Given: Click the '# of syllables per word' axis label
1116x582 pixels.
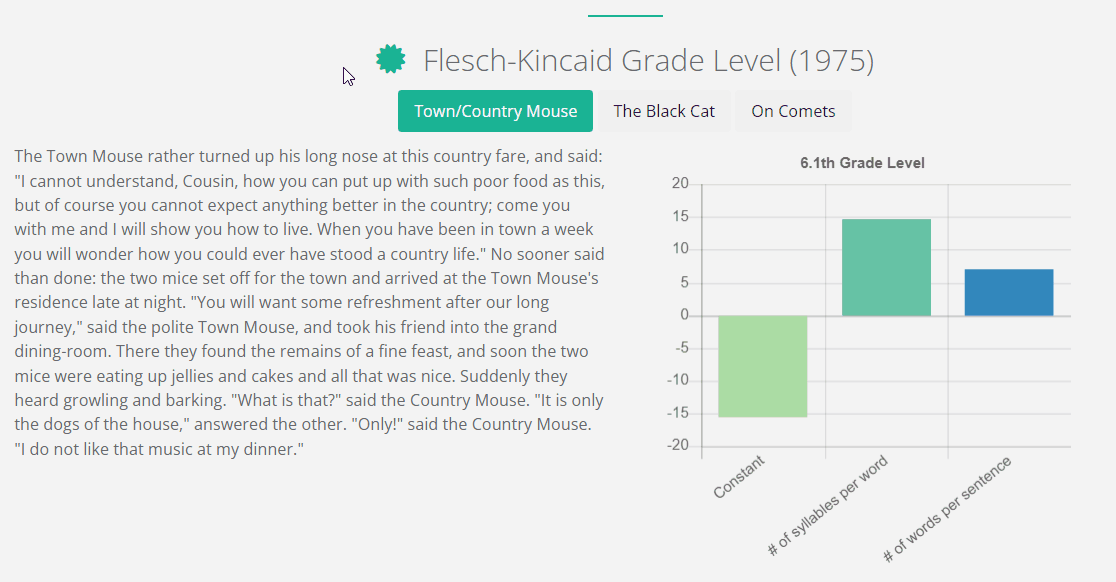Looking at the screenshot, I should tap(828, 505).
